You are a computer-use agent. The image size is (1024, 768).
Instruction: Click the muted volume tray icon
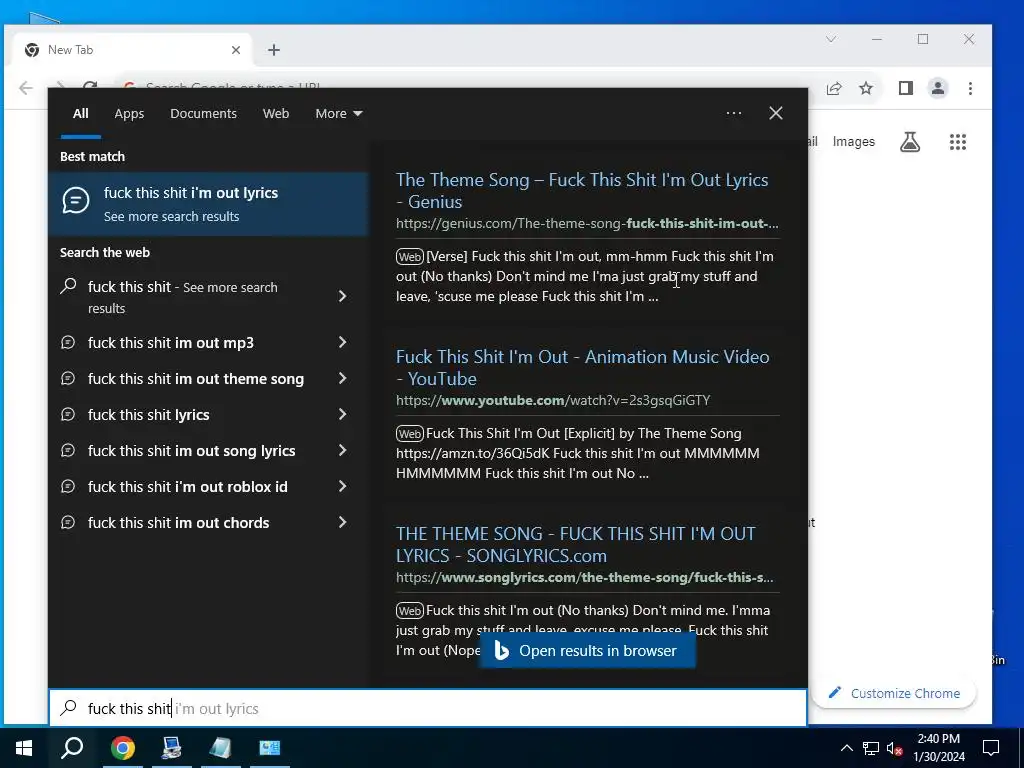[895, 748]
